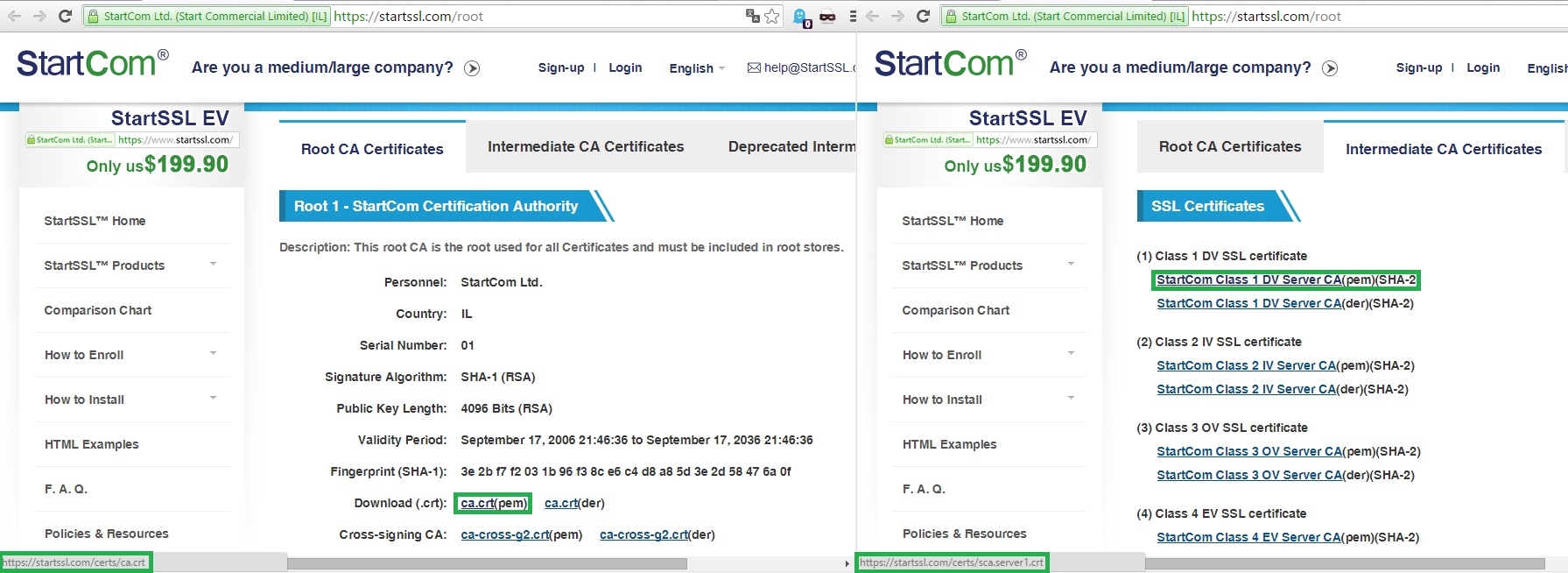Download ca.crt in der format
1568x573 pixels.
[x=574, y=503]
